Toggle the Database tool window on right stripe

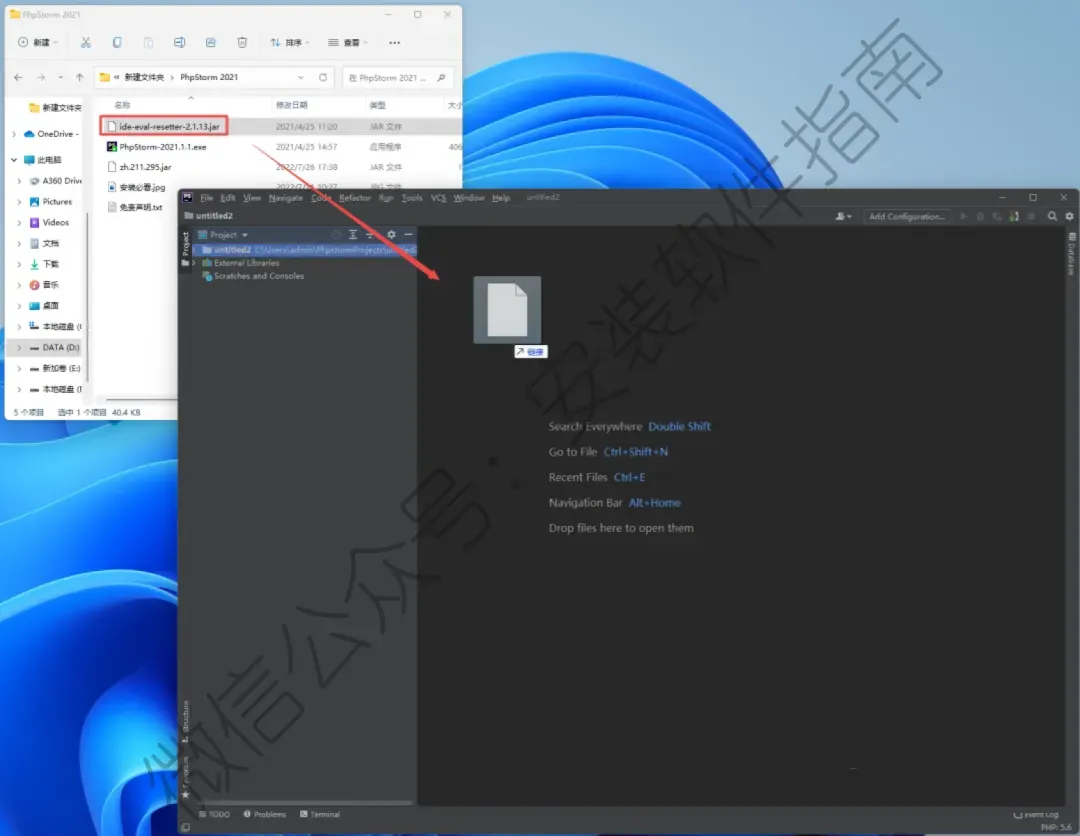click(x=1072, y=254)
